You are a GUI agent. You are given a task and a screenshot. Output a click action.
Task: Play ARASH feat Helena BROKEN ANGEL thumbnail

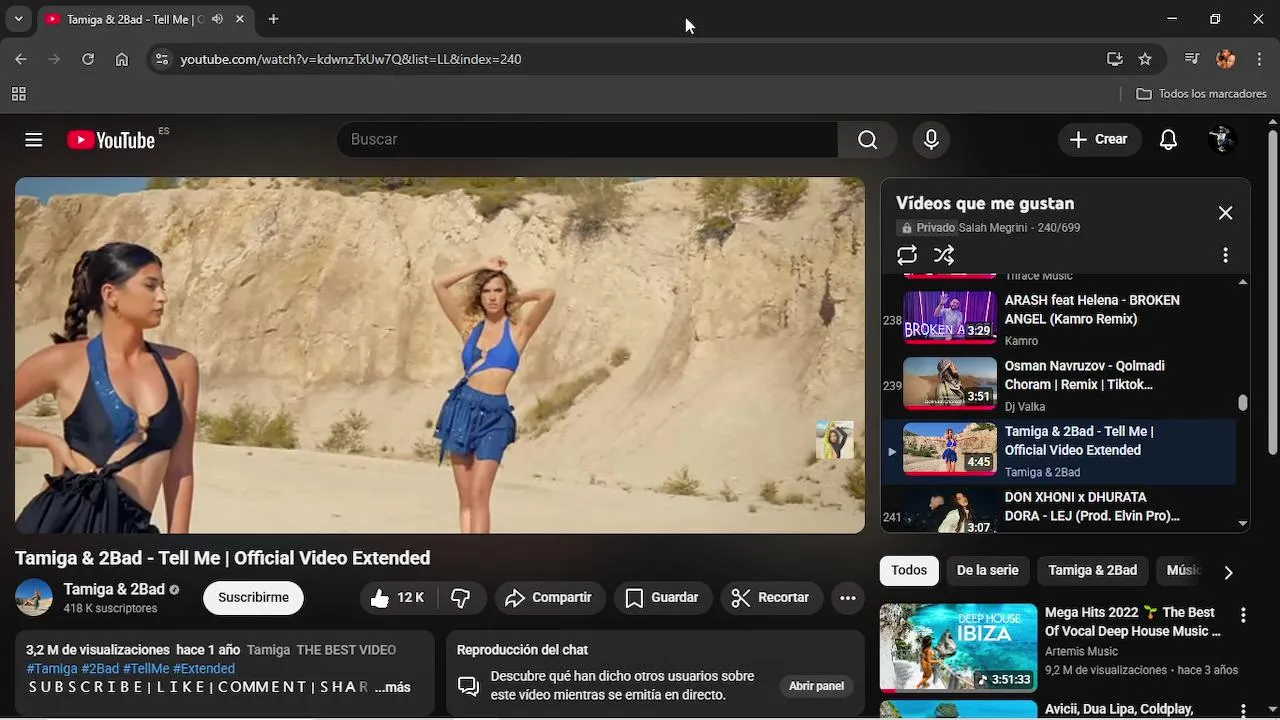(x=950, y=317)
